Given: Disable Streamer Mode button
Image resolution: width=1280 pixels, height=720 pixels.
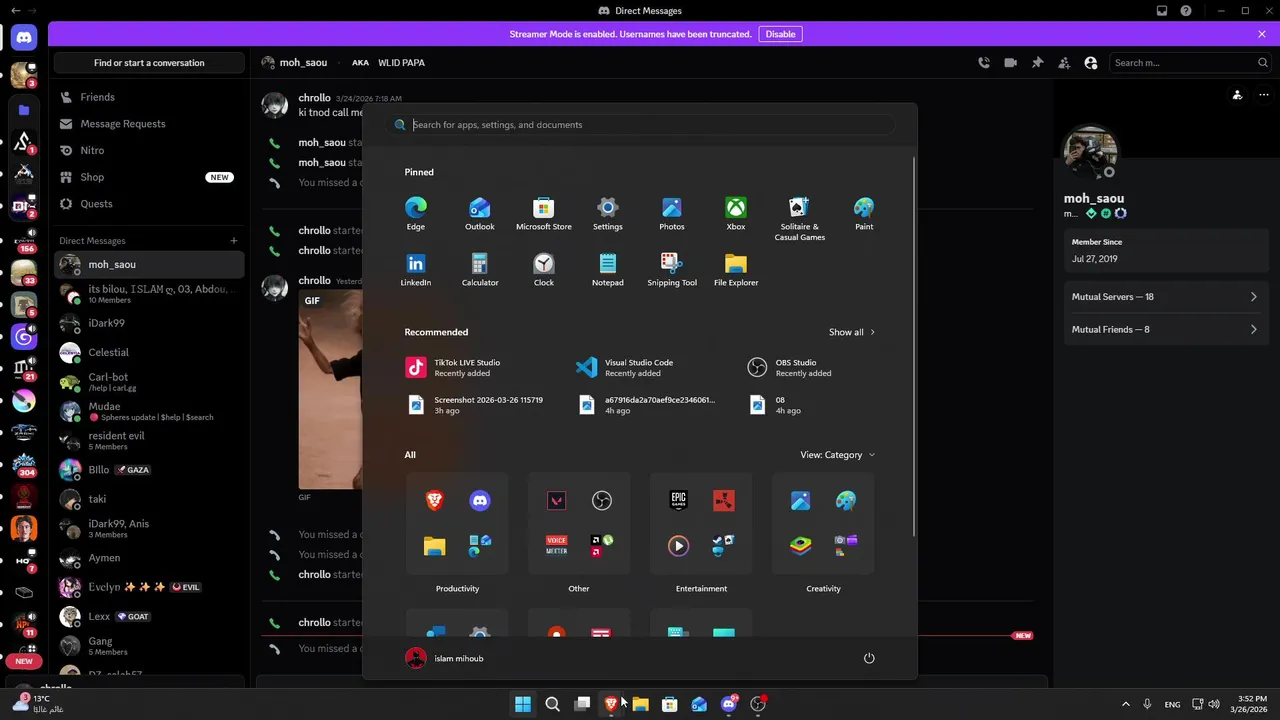Looking at the screenshot, I should tap(780, 34).
